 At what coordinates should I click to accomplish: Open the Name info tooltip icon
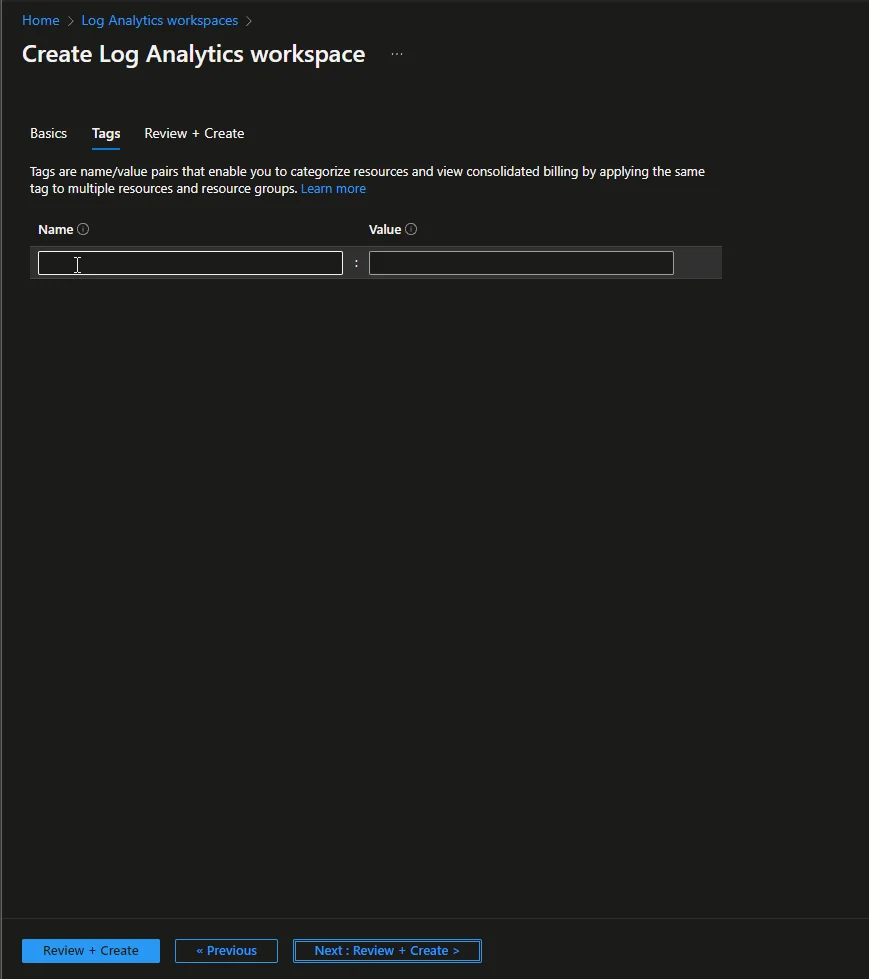coord(83,229)
